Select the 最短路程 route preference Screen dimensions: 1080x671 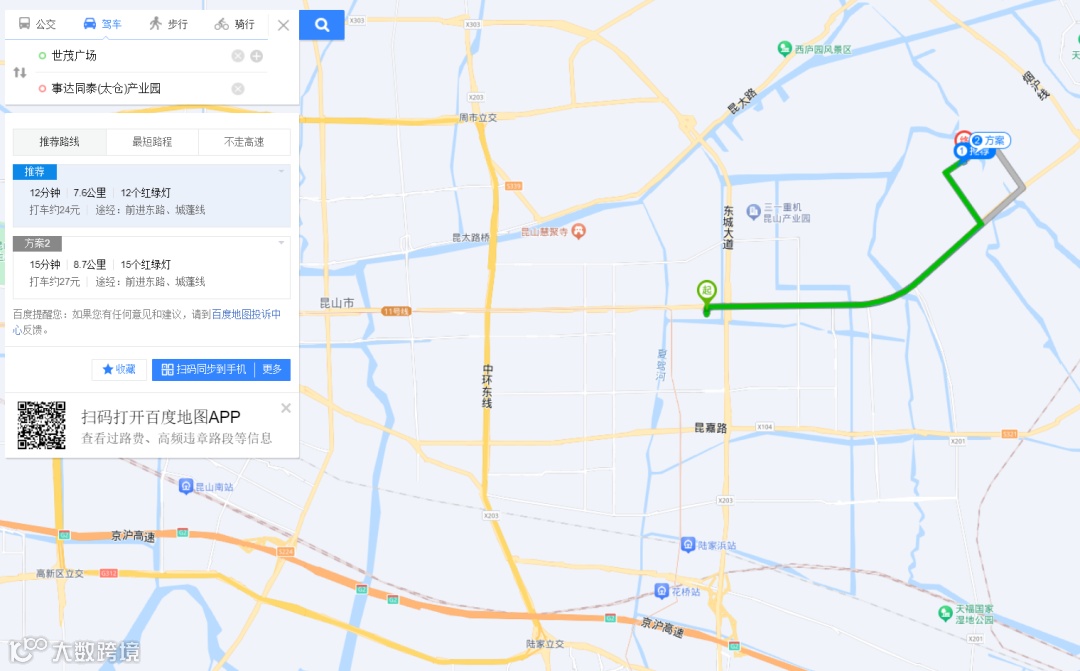152,142
